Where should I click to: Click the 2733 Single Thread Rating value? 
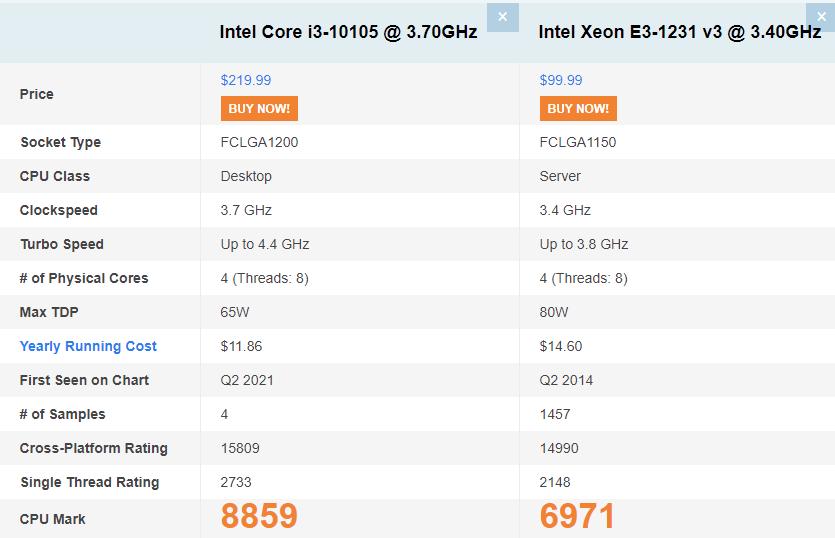pos(237,482)
